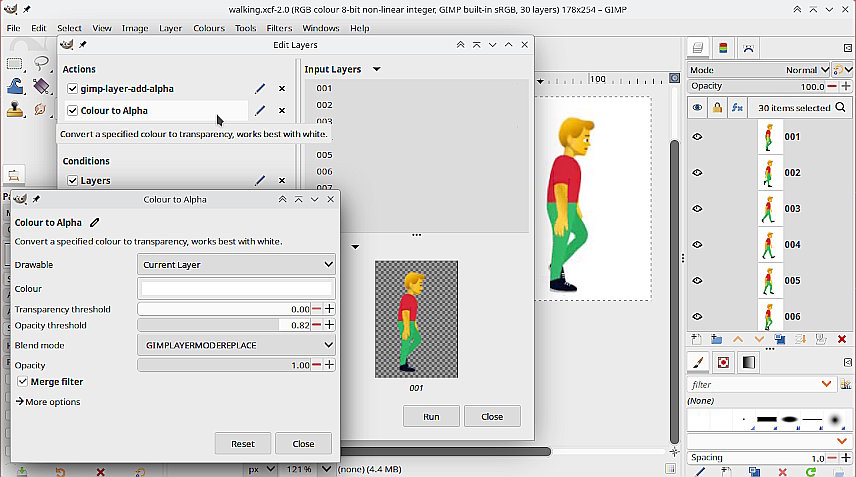856x477 pixels.
Task: Open the Blend mode dropdown
Action: click(x=236, y=345)
